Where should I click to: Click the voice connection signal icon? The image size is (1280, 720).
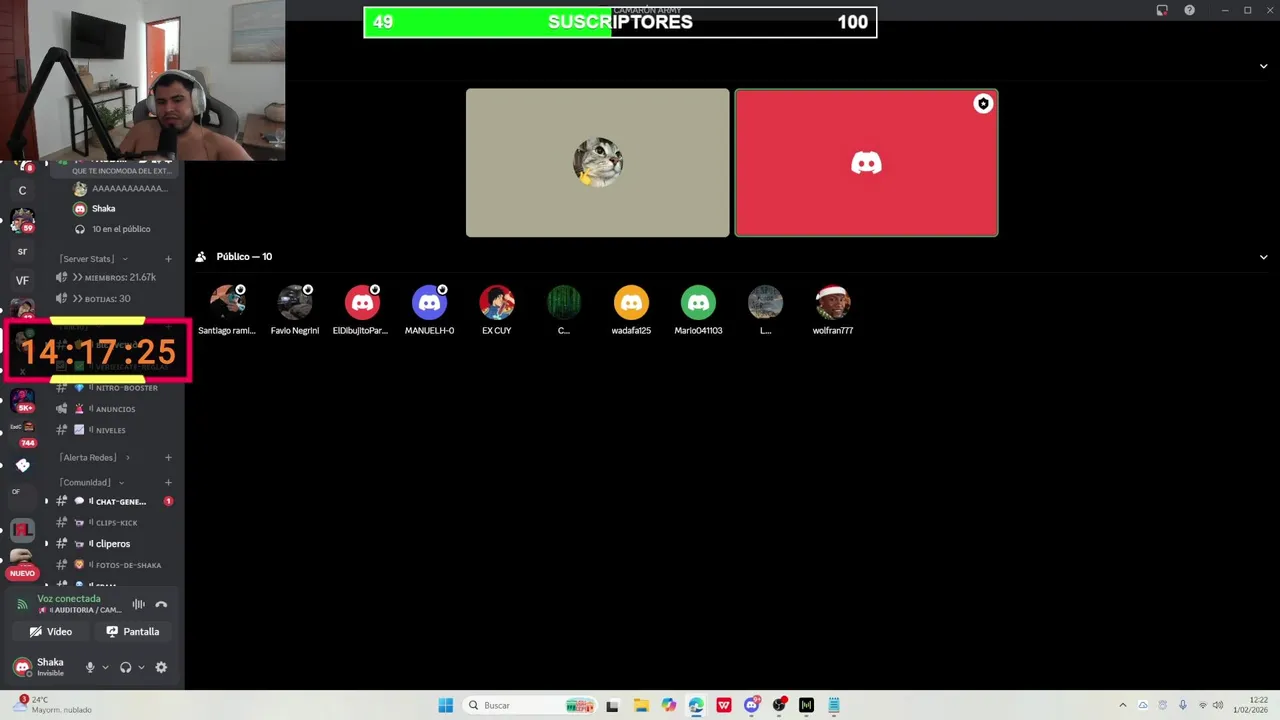tap(22, 604)
